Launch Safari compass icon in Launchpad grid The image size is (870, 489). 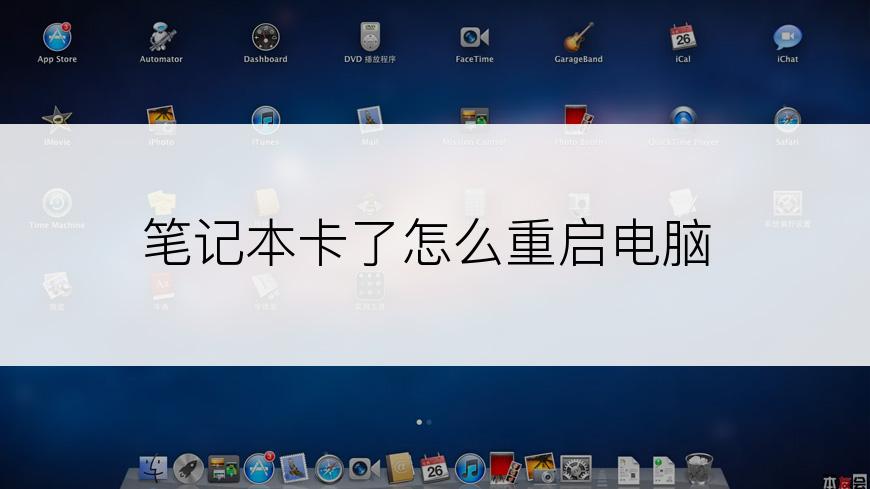click(787, 120)
